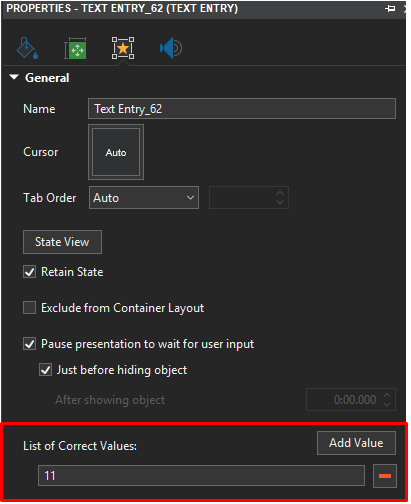This screenshot has width=411, height=504.
Task: Select the Interactivity star tab
Action: [x=123, y=48]
